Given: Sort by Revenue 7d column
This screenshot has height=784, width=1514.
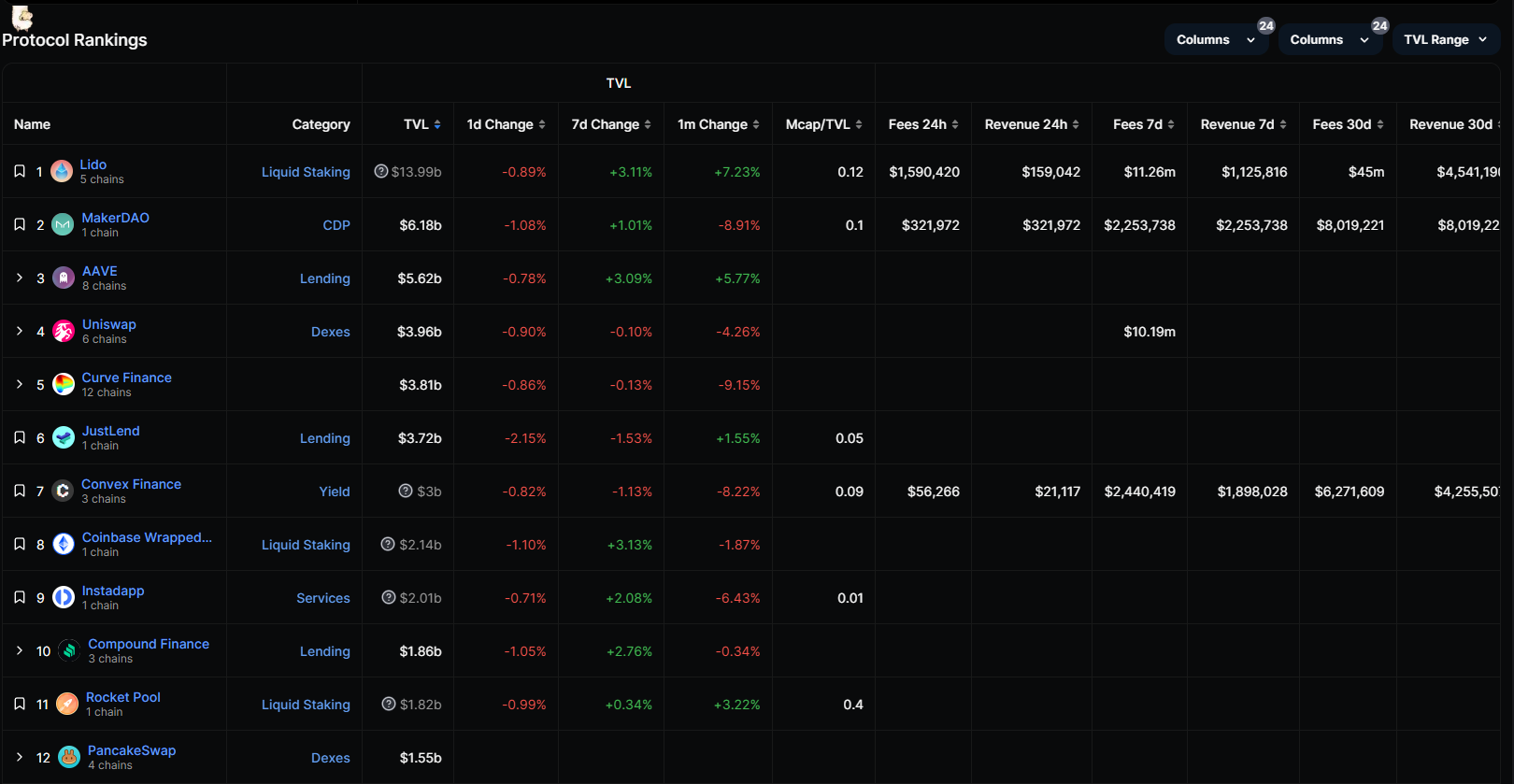Looking at the screenshot, I should (1244, 124).
